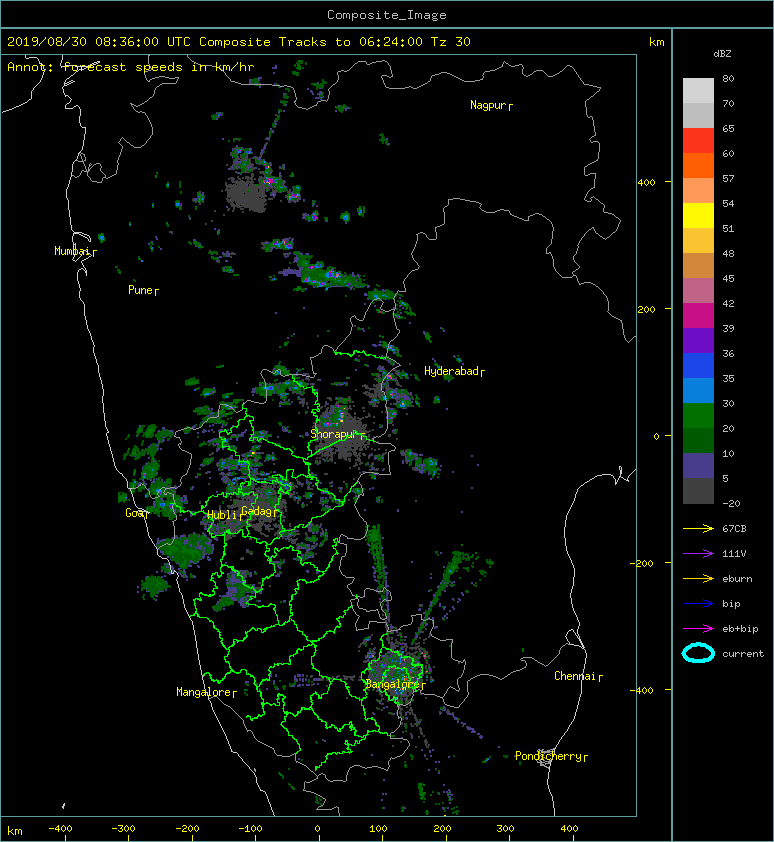This screenshot has width=774, height=842.
Task: Pick the royal blue 35–36 dBZ swatch
Action: (x=698, y=366)
